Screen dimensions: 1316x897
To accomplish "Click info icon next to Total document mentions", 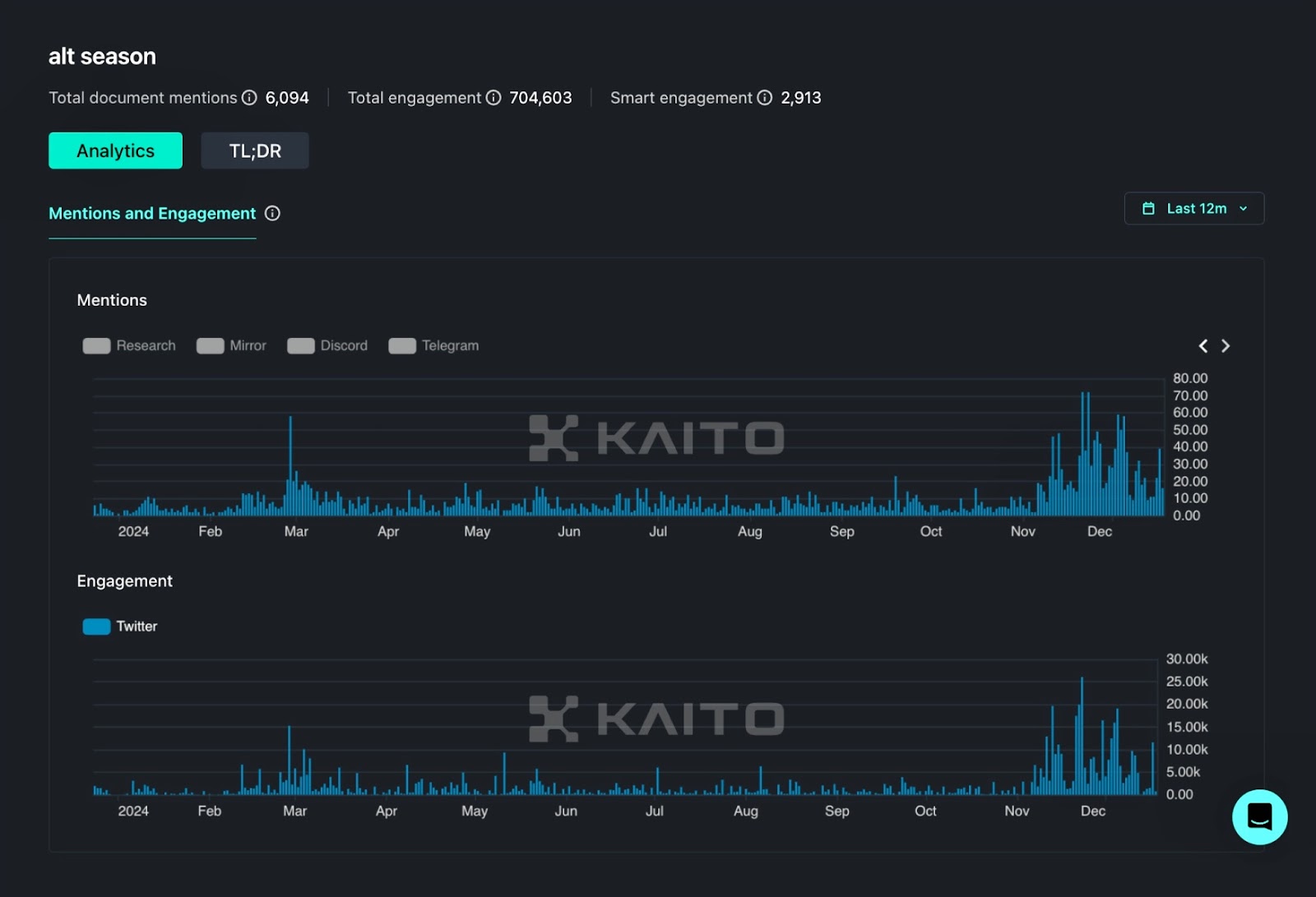I will coord(249,98).
